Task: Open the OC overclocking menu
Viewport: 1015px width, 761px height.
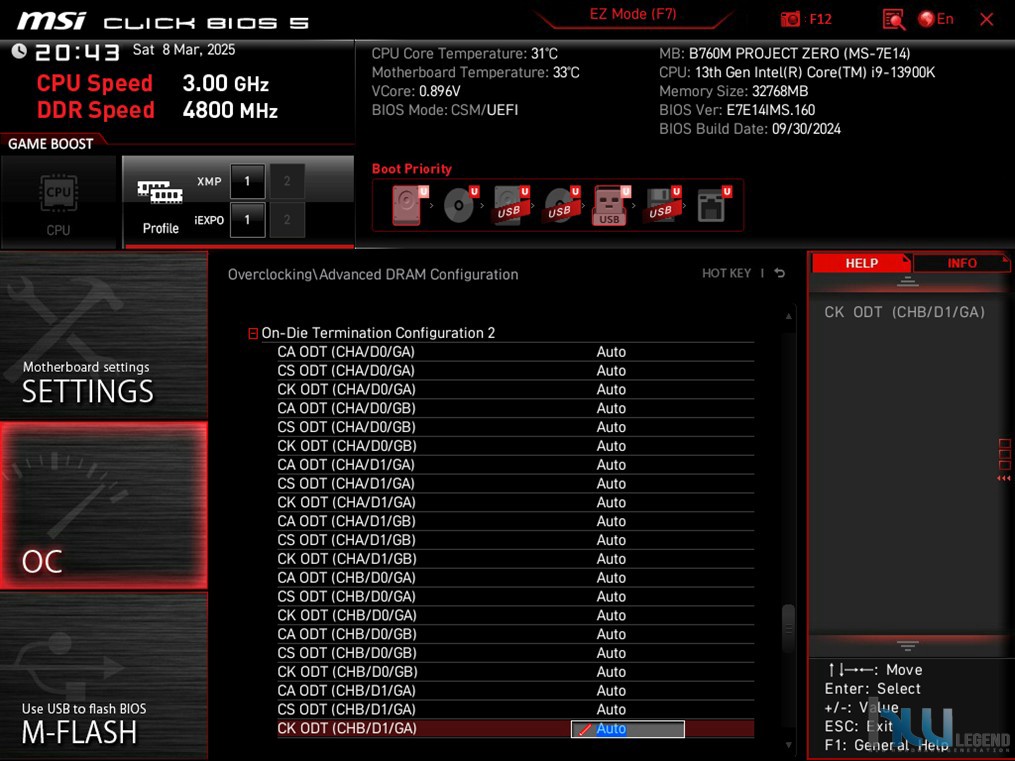Action: 104,505
